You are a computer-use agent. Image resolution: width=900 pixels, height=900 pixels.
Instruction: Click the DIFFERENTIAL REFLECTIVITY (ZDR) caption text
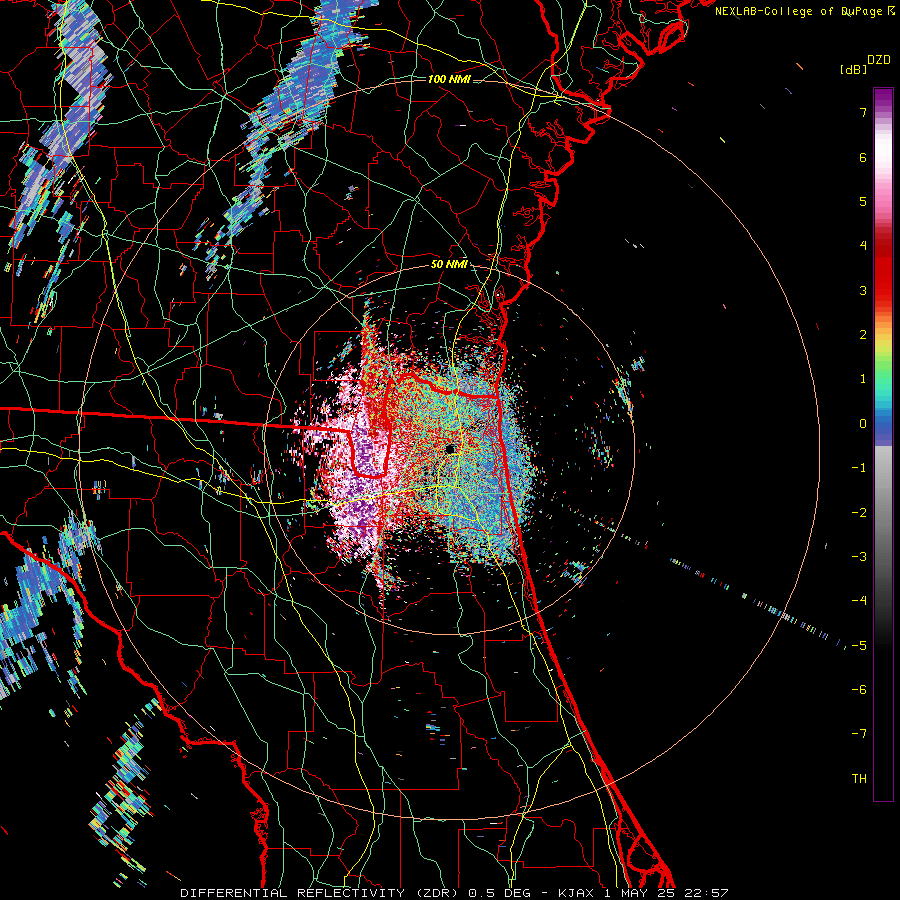pyautogui.click(x=319, y=893)
